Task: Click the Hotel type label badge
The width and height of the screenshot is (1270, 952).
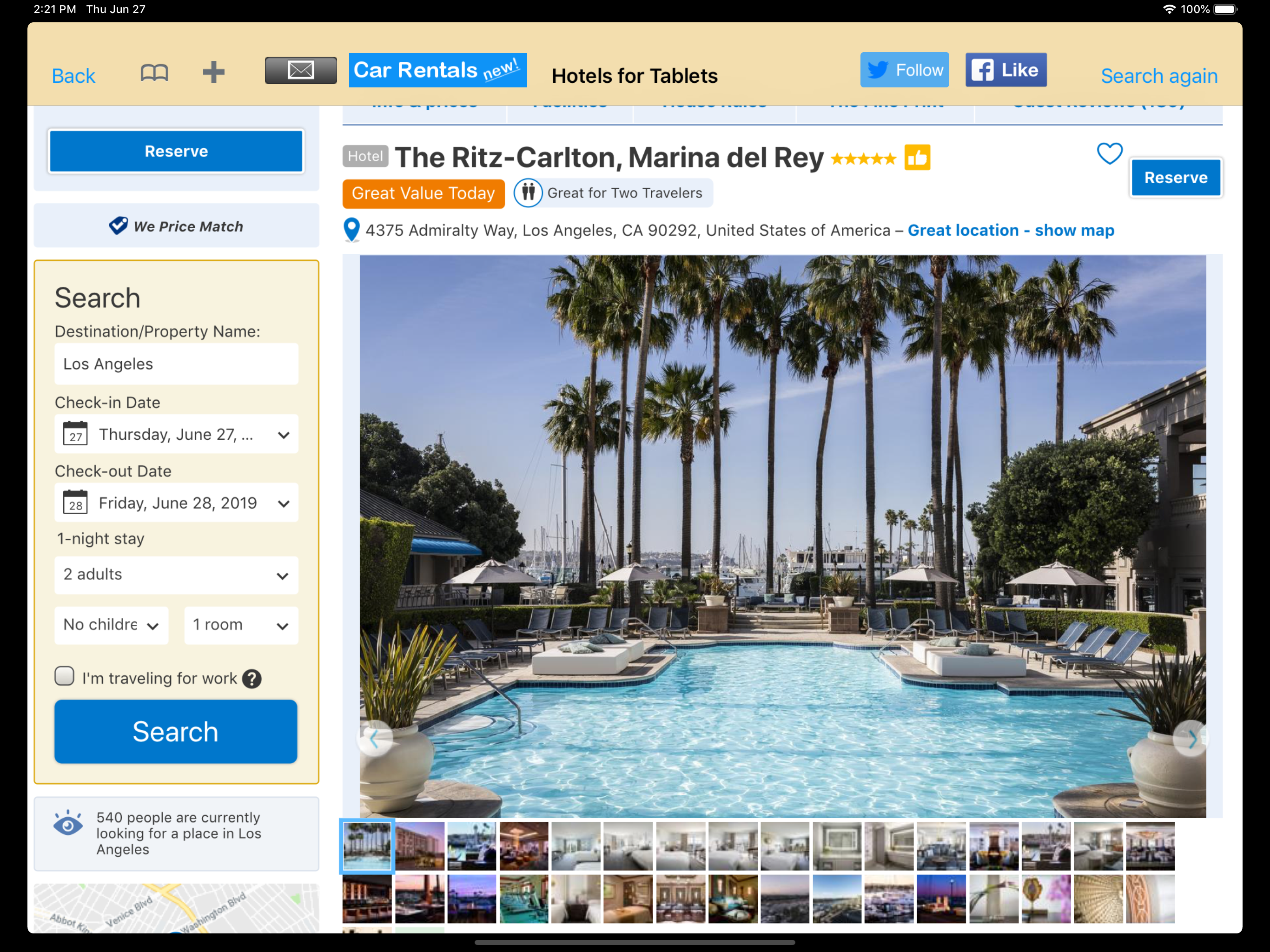Action: [x=365, y=156]
